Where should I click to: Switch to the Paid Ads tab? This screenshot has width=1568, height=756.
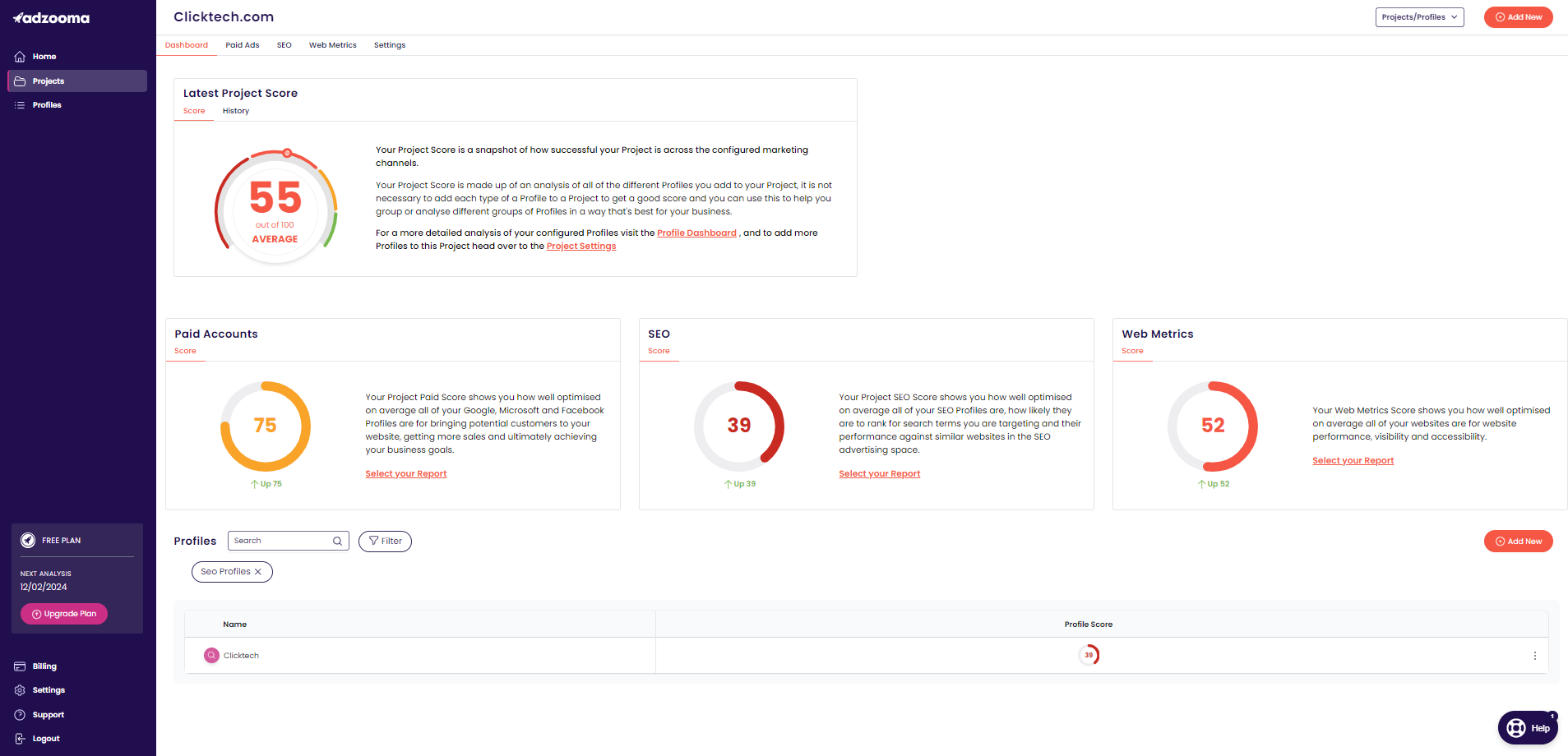(x=243, y=45)
